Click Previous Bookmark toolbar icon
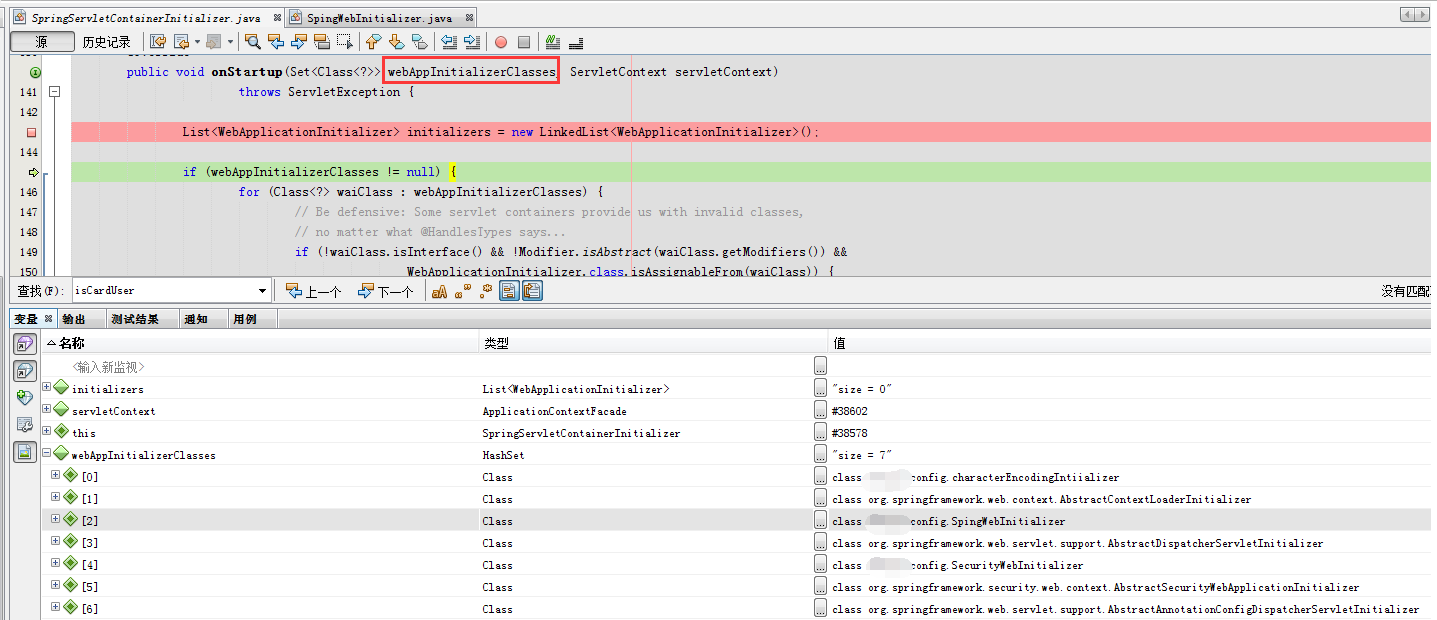Viewport: 1437px width, 620px height. click(373, 42)
